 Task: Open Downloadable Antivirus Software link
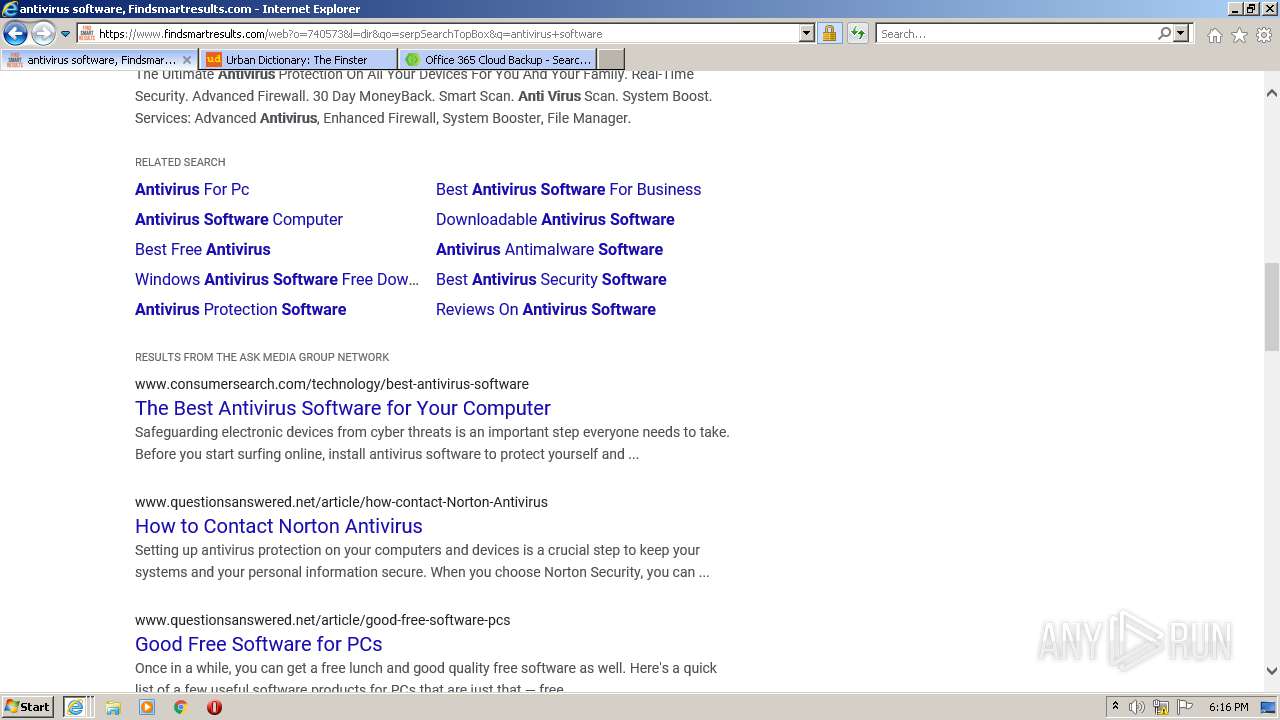click(555, 219)
